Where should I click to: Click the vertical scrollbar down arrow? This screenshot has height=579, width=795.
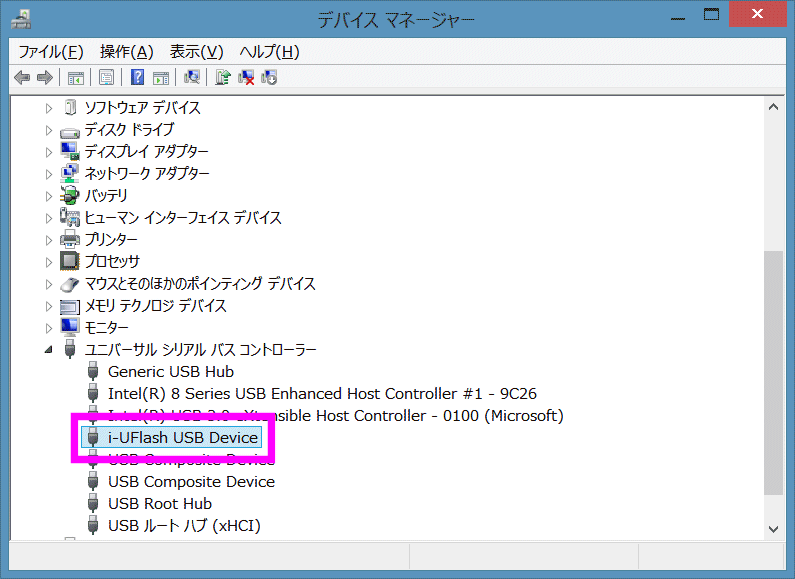tap(773, 527)
